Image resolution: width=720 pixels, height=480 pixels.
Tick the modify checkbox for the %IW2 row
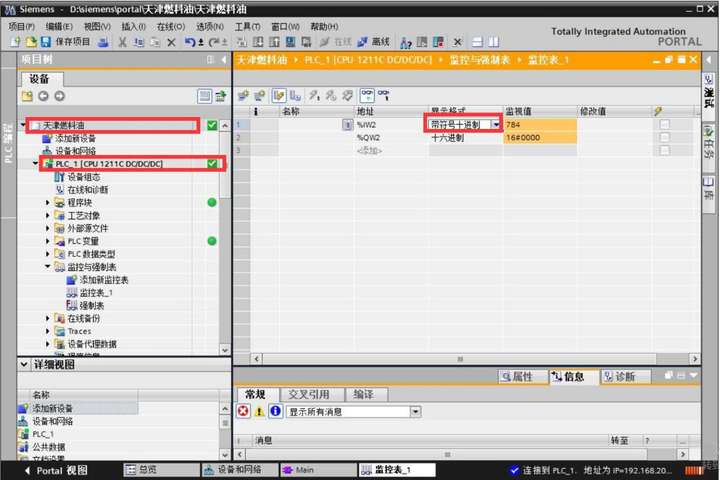point(664,124)
